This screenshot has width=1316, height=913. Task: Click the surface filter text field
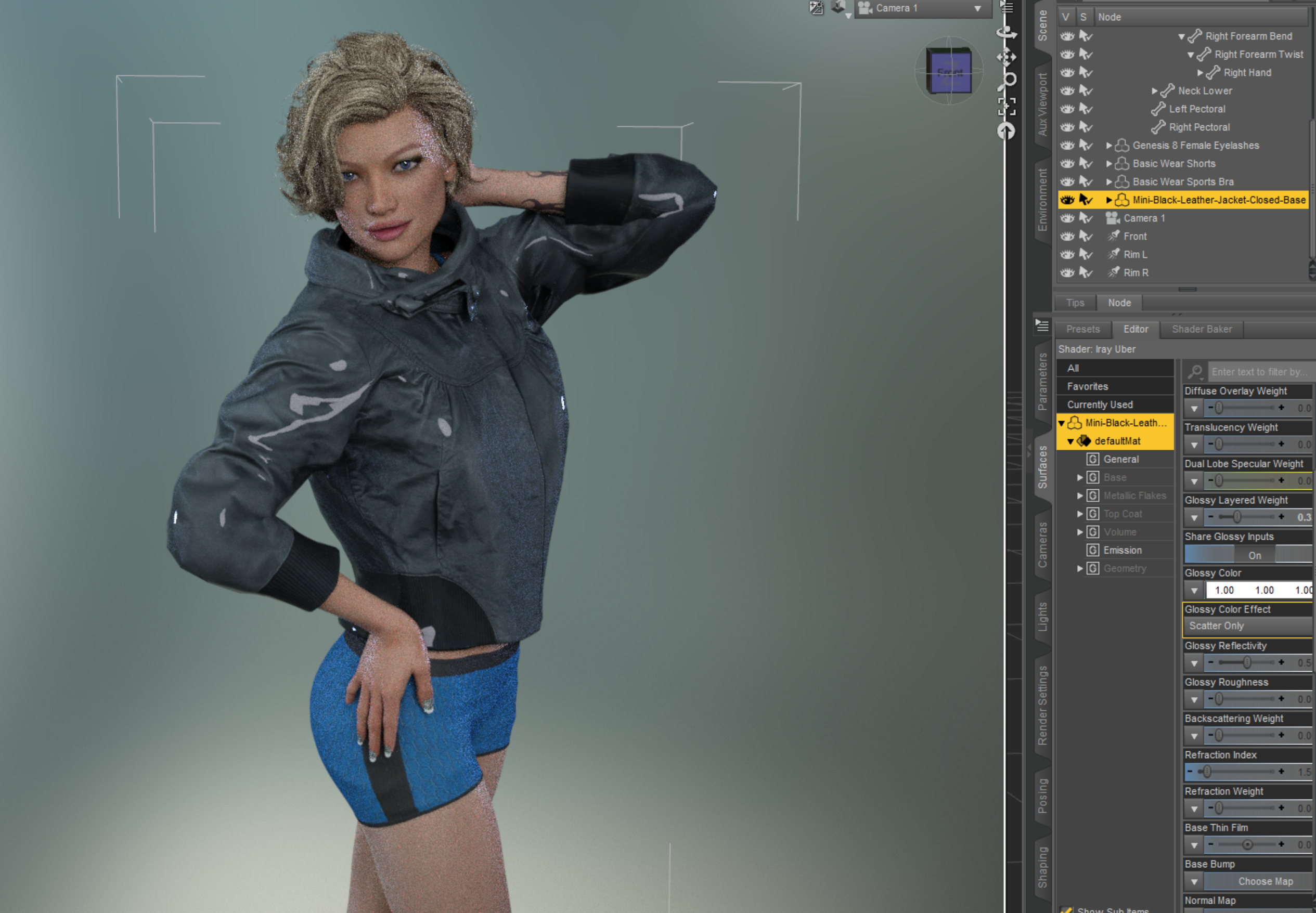tap(1259, 372)
